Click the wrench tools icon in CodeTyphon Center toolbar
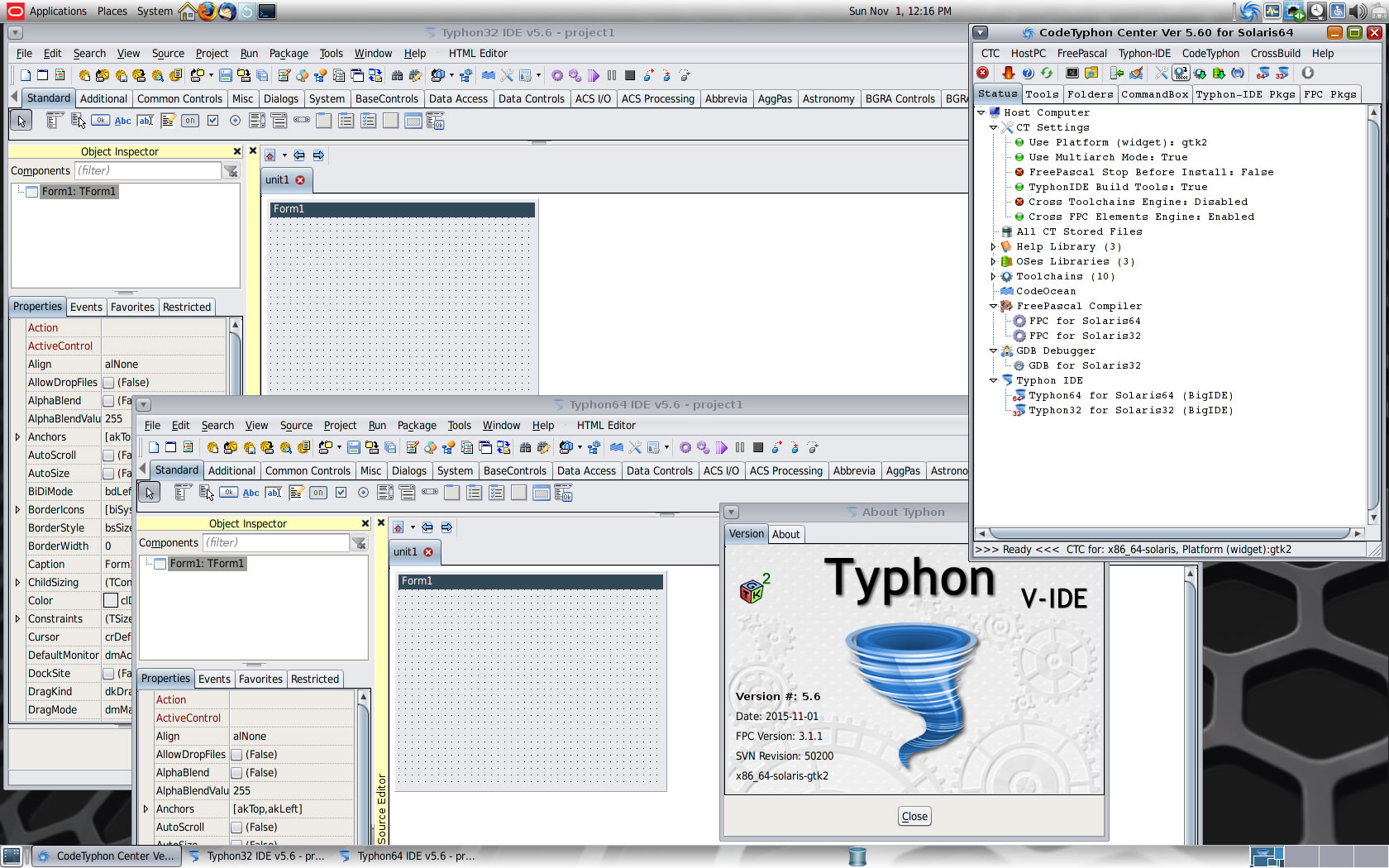The image size is (1389, 868). (x=1162, y=74)
